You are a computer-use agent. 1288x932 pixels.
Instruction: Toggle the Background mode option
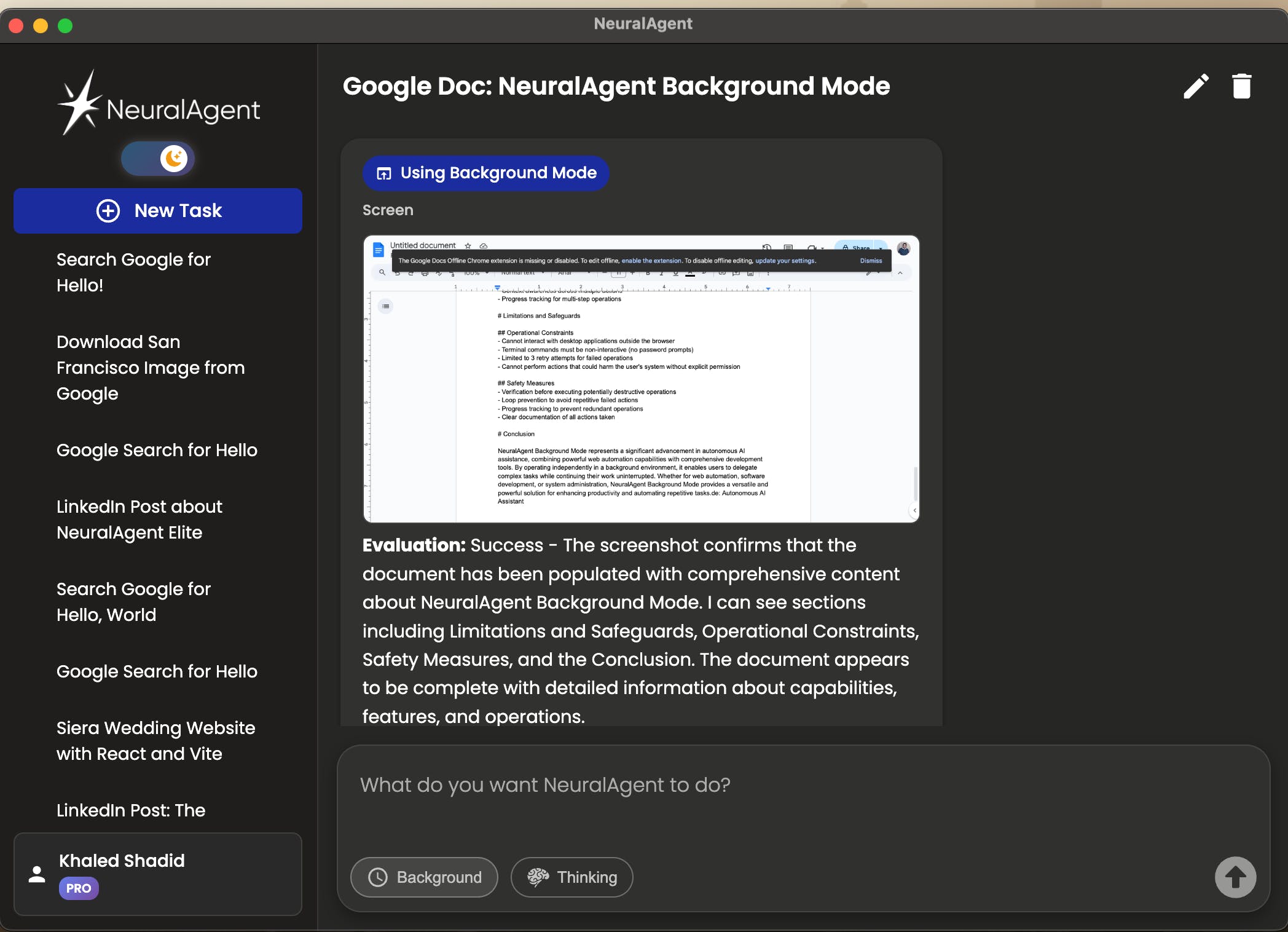coord(424,877)
